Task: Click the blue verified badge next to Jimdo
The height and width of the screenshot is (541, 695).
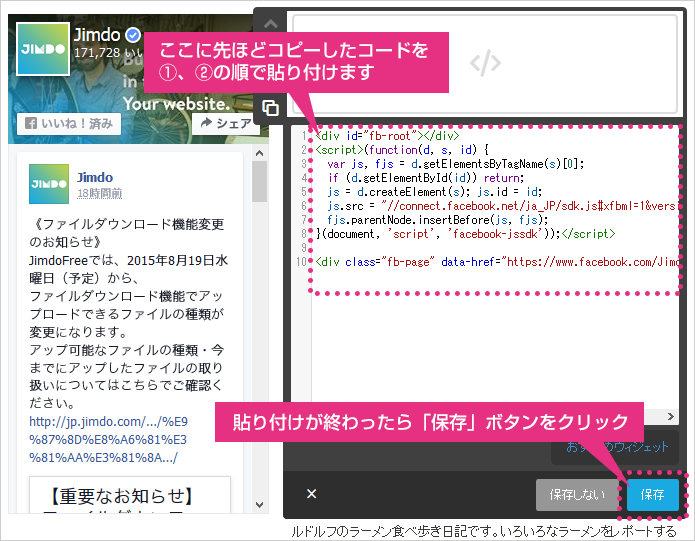Action: point(133,35)
